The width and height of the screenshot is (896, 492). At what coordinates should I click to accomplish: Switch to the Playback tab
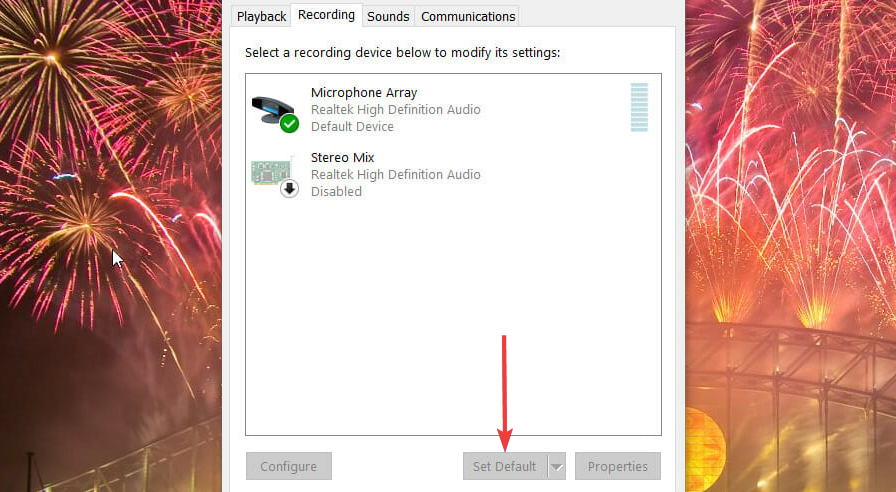pos(261,17)
